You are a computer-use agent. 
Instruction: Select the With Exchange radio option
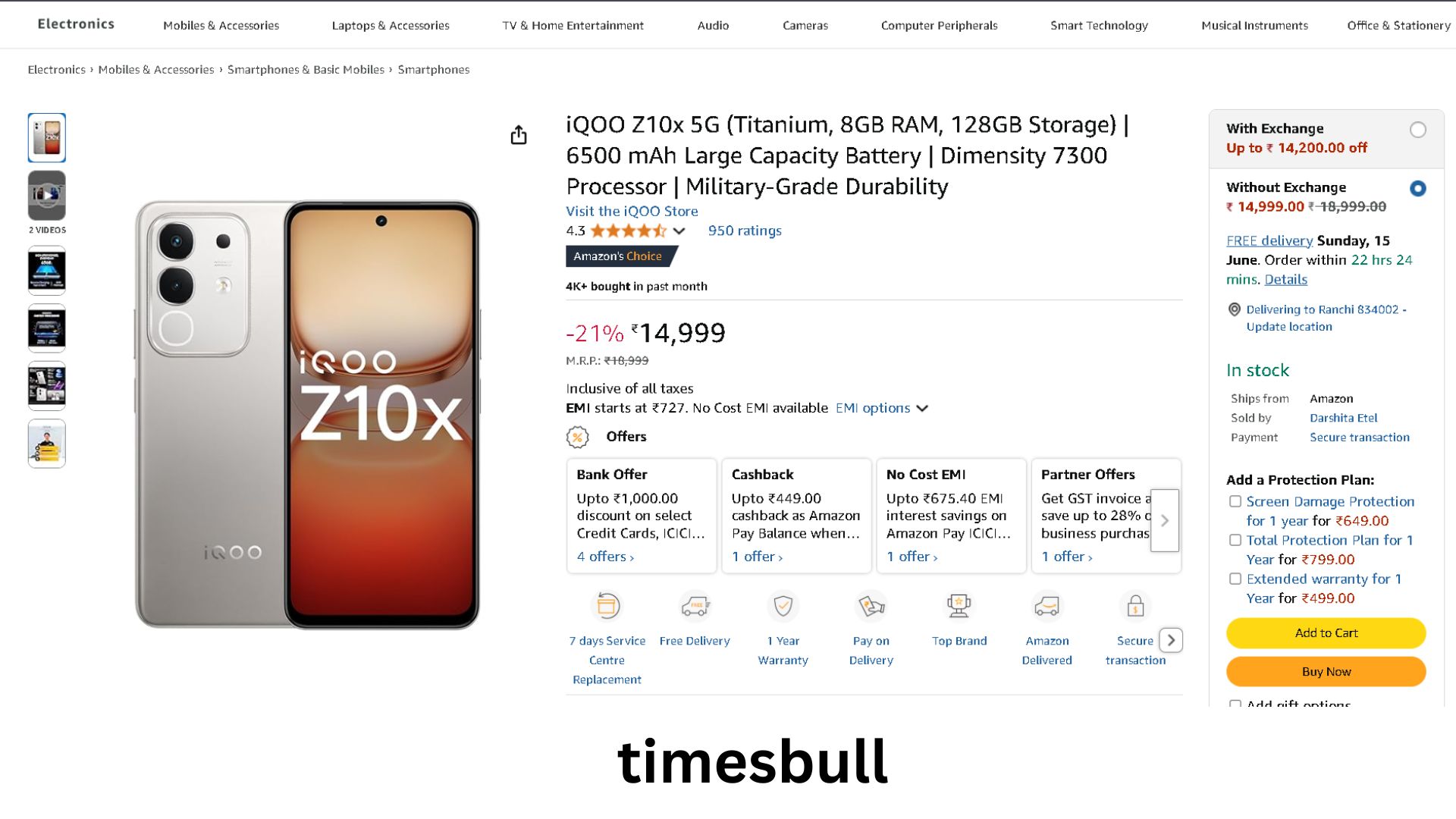(x=1417, y=130)
